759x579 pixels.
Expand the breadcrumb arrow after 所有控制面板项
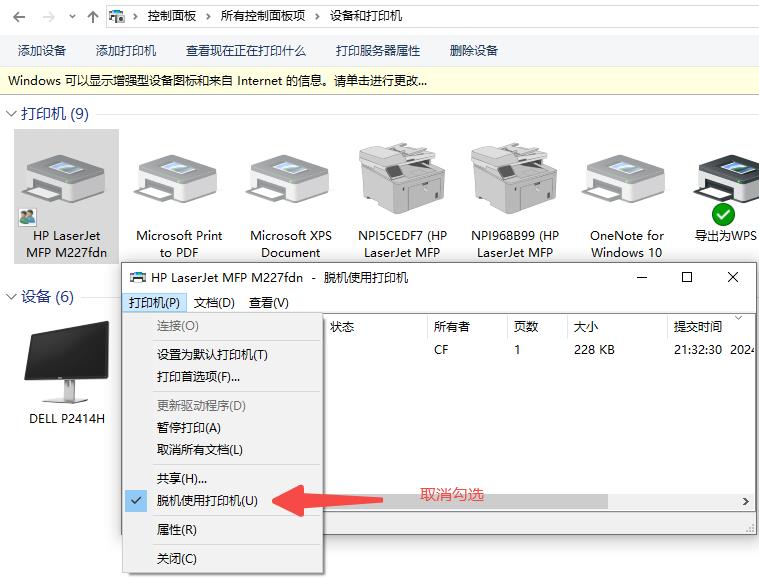[317, 16]
